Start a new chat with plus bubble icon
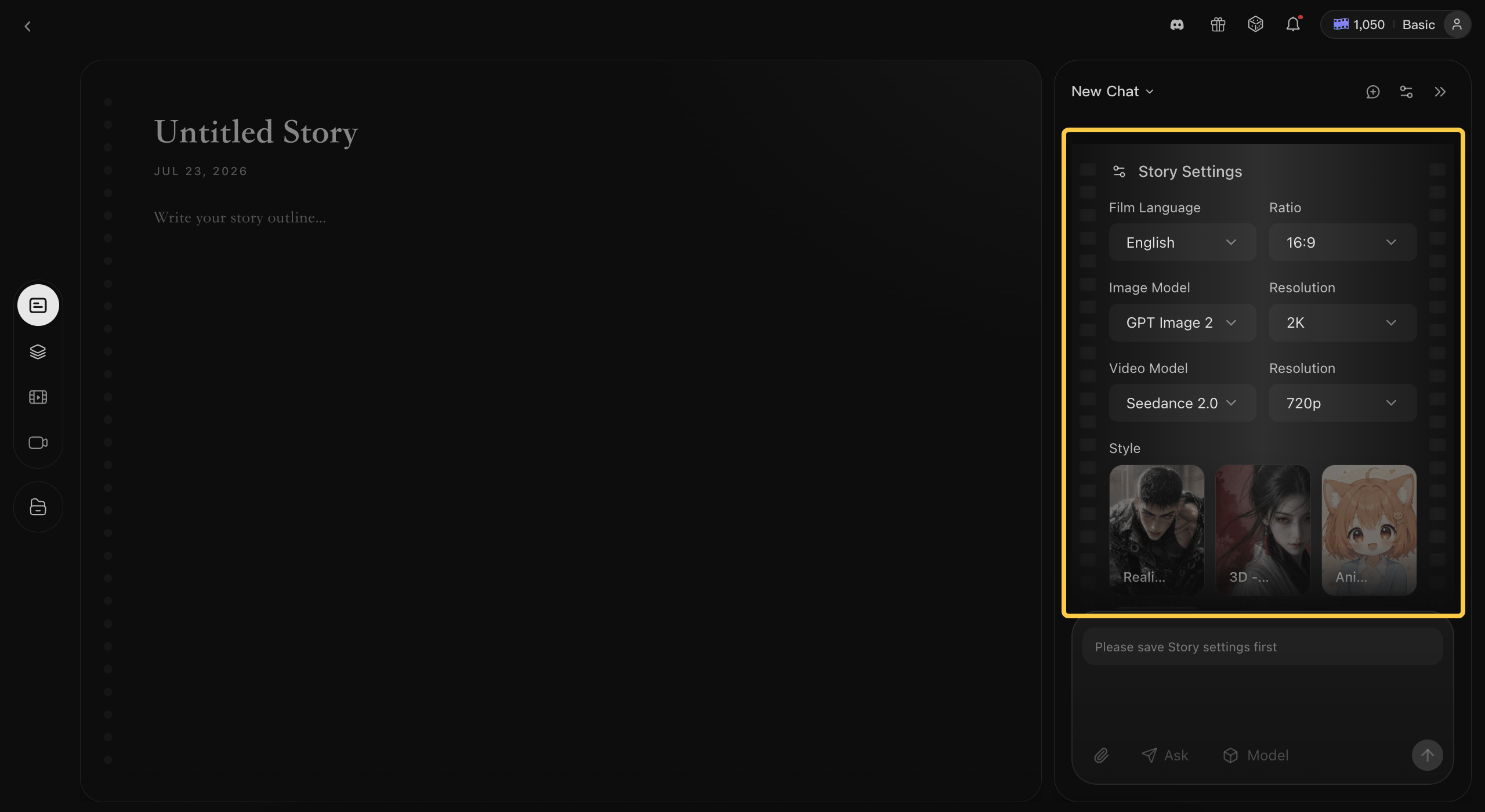 point(1372,92)
